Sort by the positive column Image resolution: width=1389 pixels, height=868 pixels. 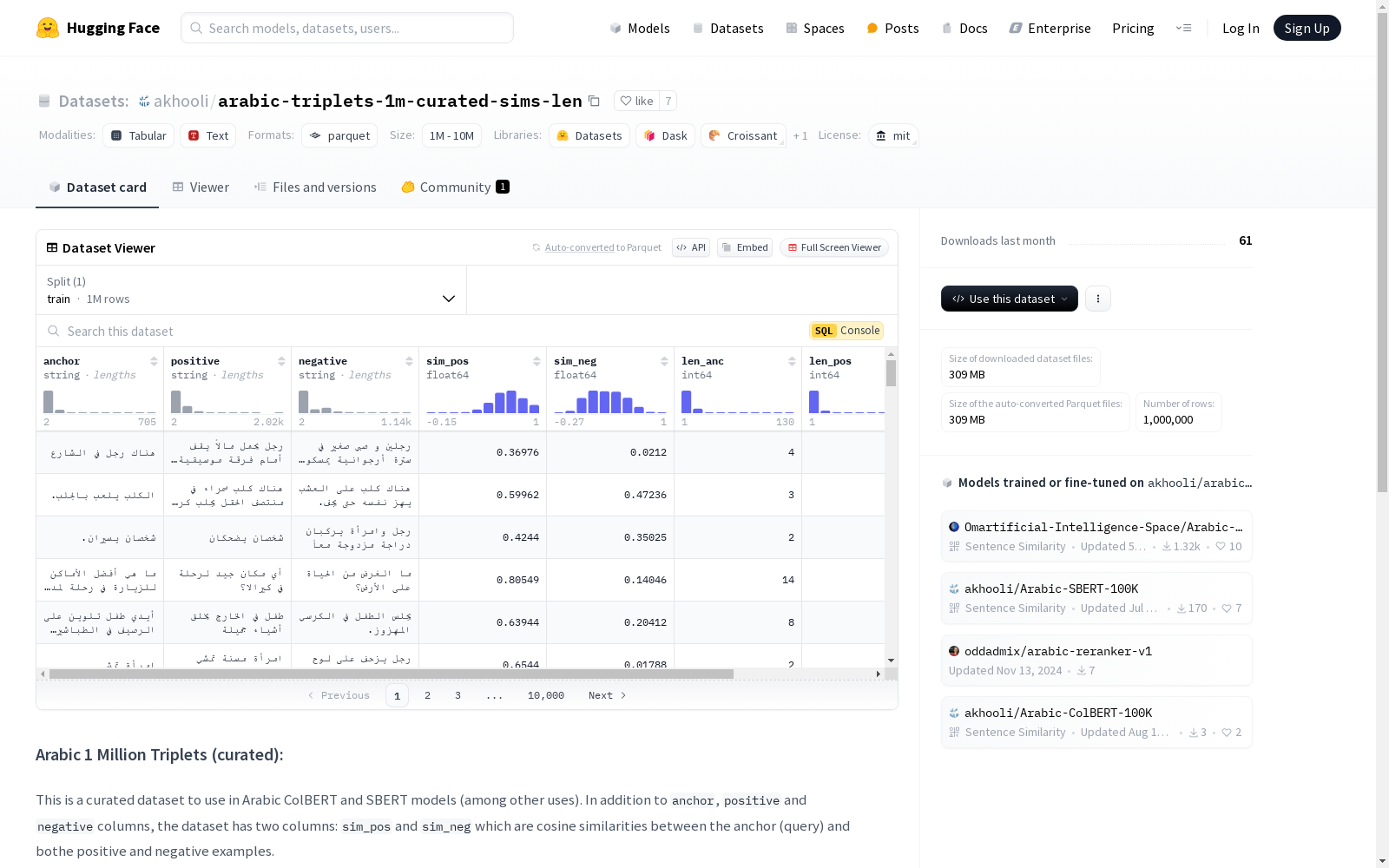click(x=281, y=361)
